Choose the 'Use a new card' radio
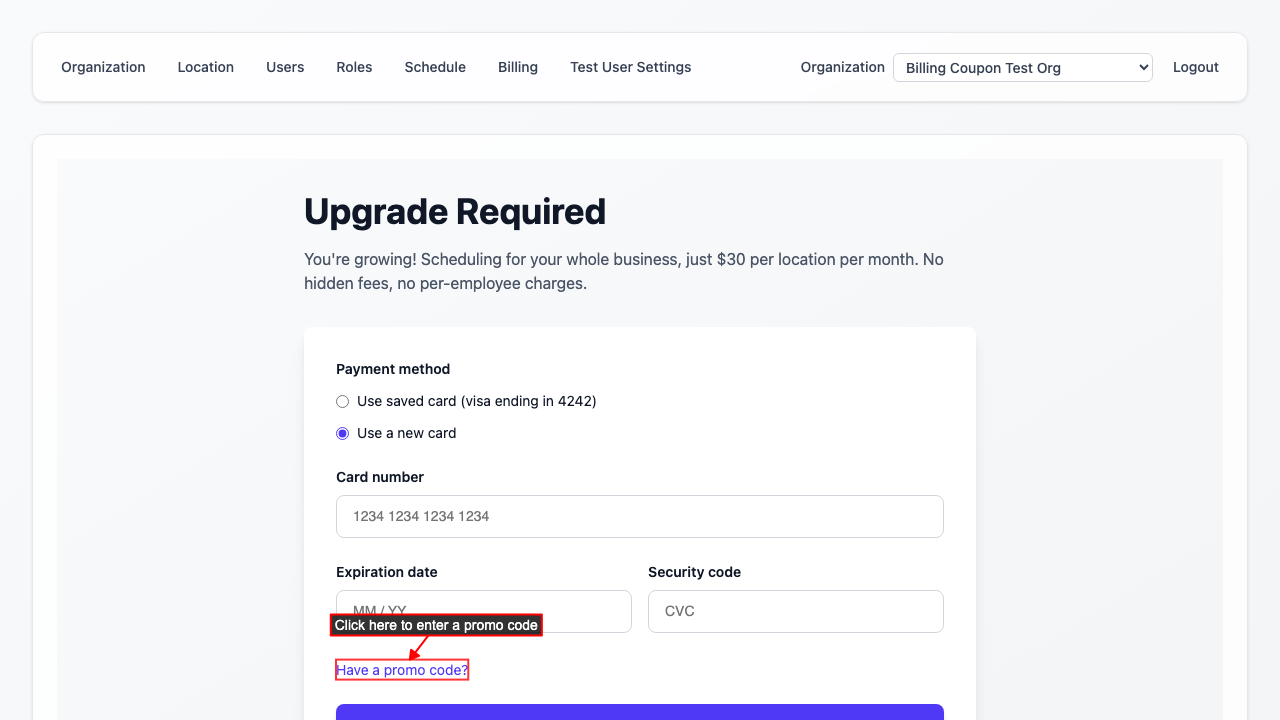 click(343, 433)
